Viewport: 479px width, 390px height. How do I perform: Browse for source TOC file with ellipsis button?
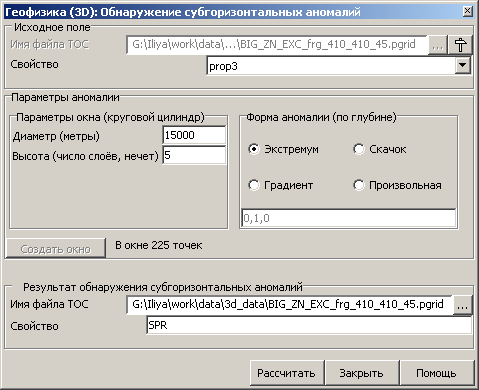[x=438, y=45]
